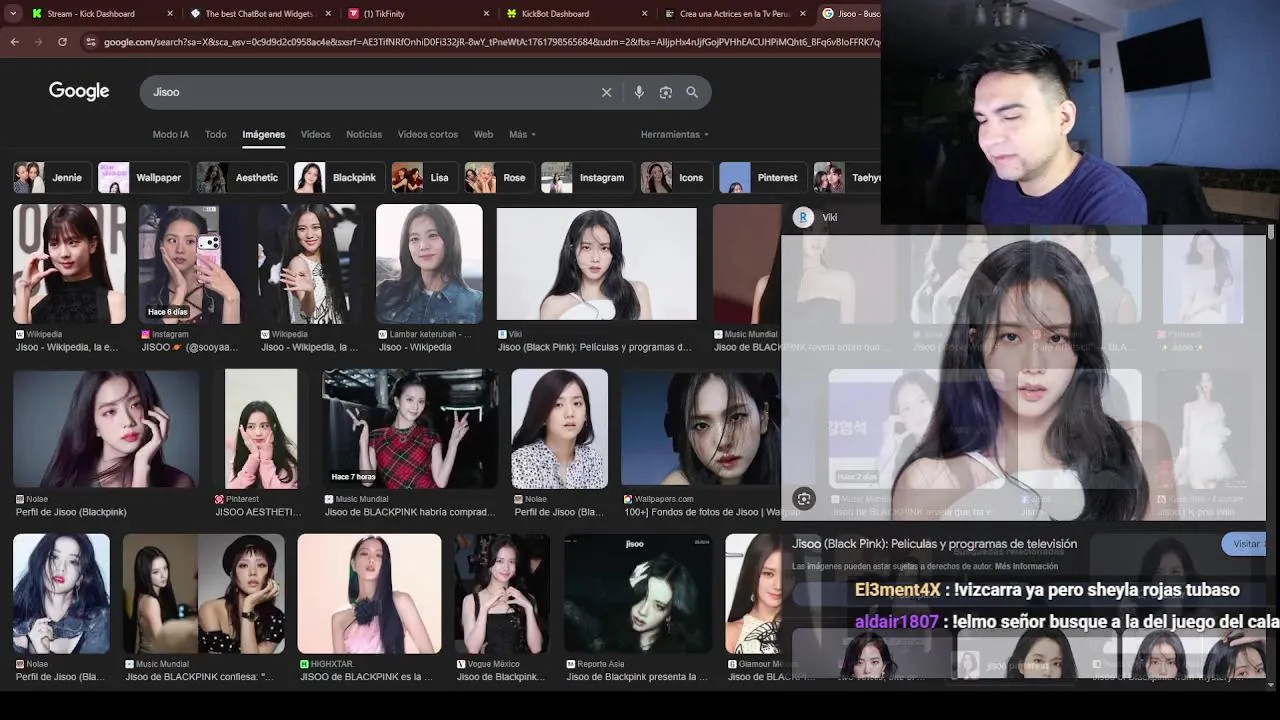
Task: Open Pinterest JISOO AESTHETI image thumbnail
Action: (261, 428)
